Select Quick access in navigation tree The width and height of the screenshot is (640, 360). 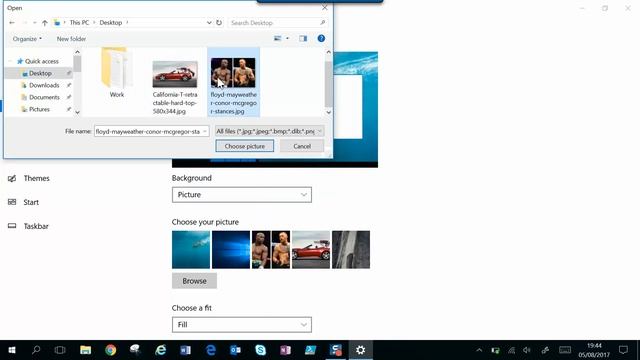click(42, 61)
